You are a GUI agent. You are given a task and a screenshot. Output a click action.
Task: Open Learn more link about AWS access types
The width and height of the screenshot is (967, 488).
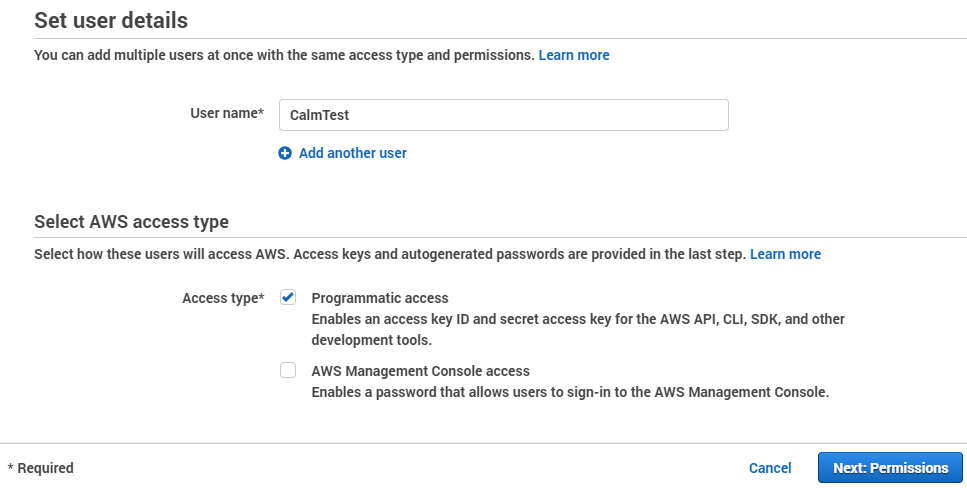785,254
